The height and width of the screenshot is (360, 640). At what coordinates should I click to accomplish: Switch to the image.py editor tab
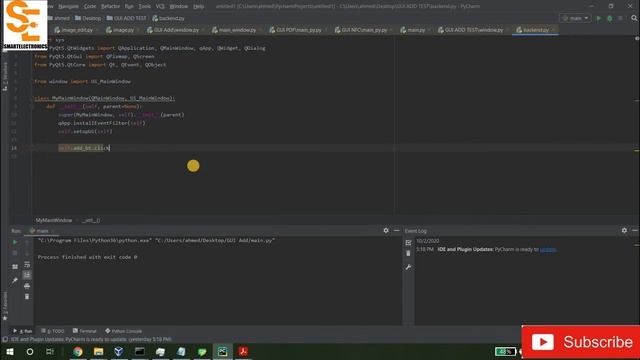[x=123, y=30]
